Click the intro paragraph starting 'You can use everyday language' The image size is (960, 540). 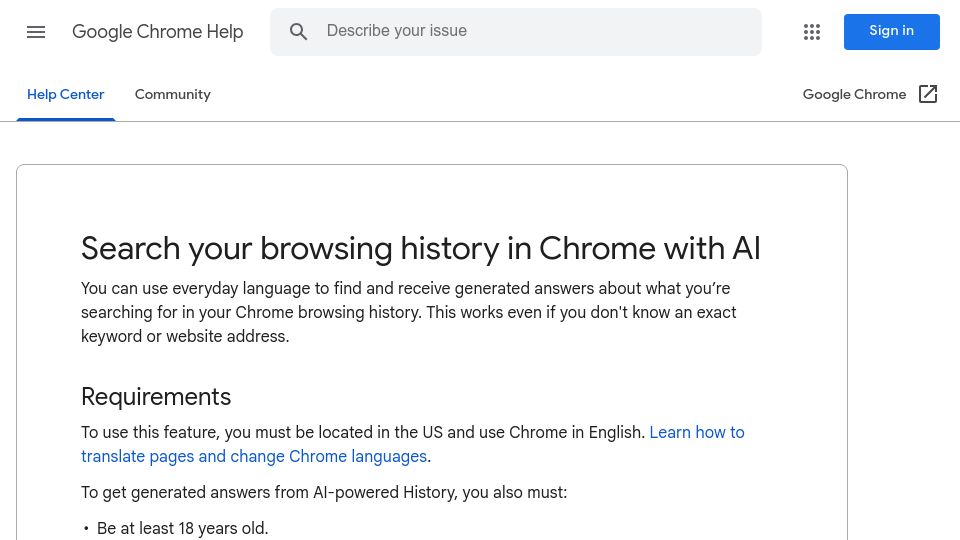pyautogui.click(x=408, y=312)
